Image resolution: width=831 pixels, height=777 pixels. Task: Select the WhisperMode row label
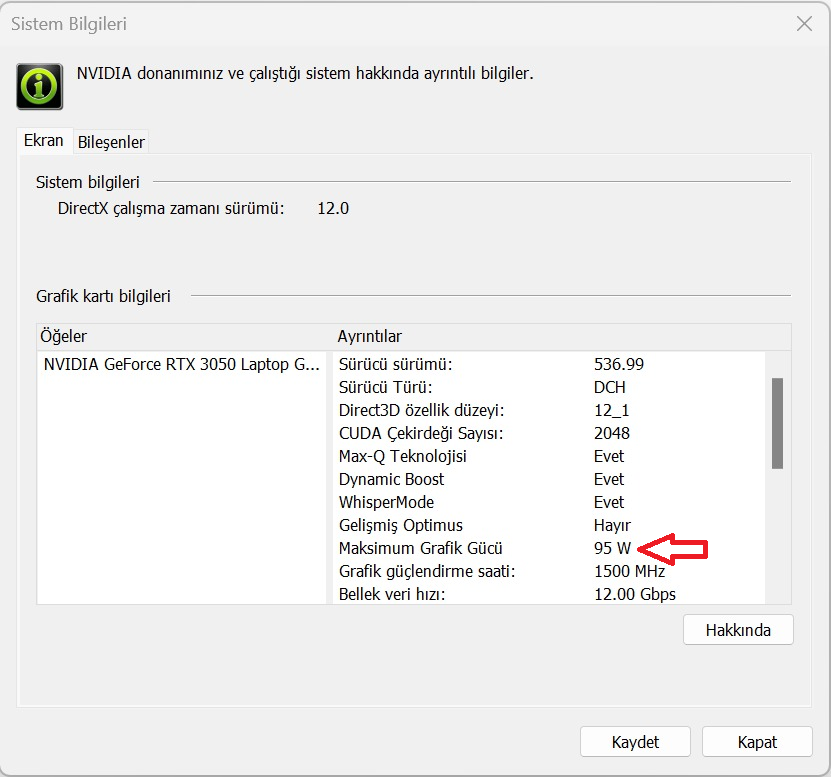(386, 502)
